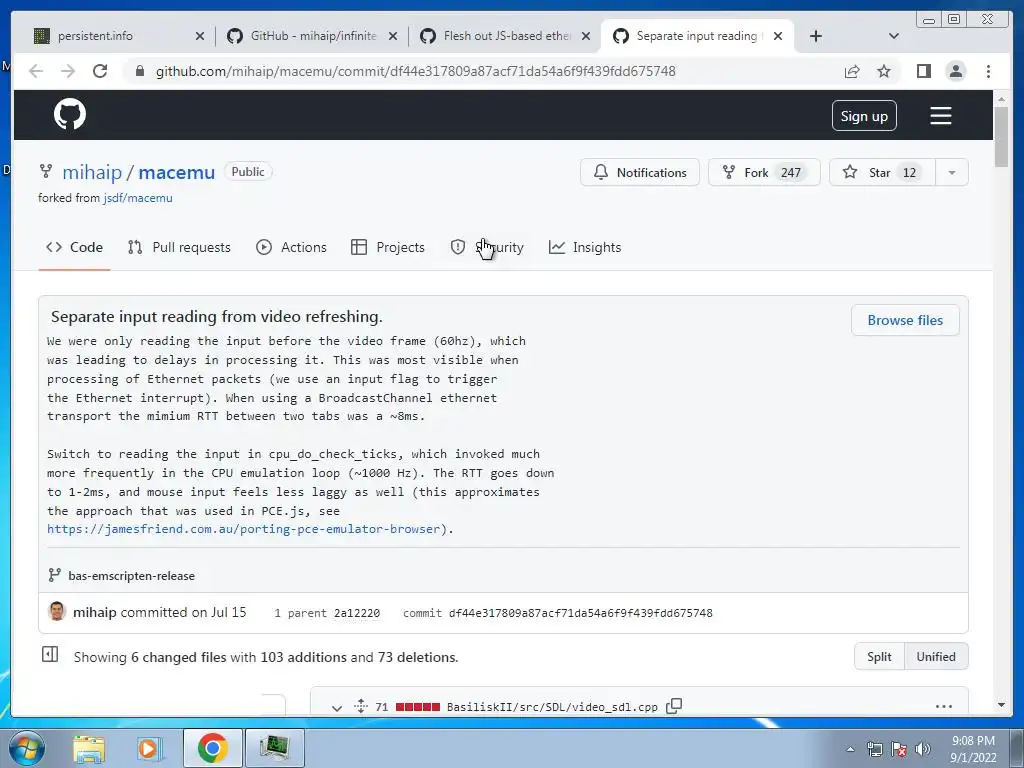
Task: Open media player from taskbar
Action: [150, 748]
